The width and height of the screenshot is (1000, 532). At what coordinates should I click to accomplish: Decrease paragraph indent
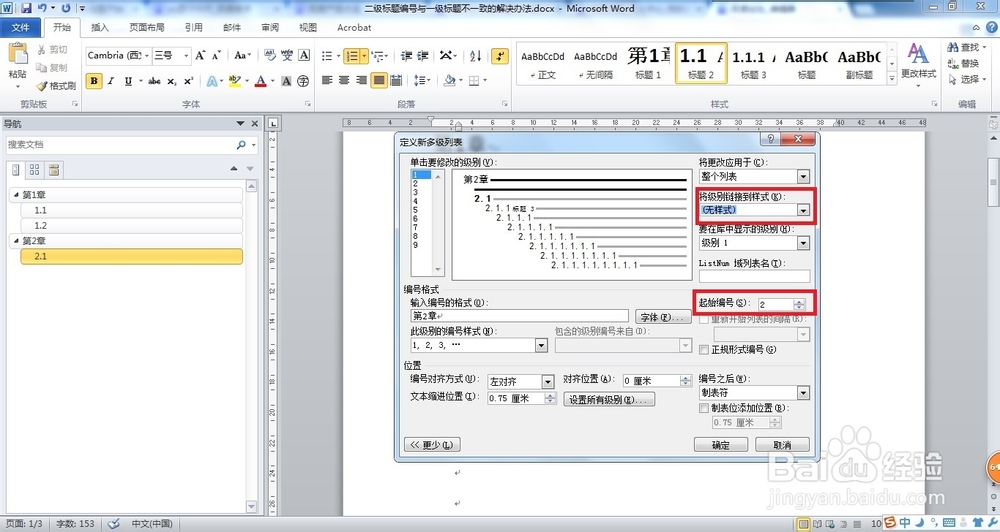(x=406, y=56)
